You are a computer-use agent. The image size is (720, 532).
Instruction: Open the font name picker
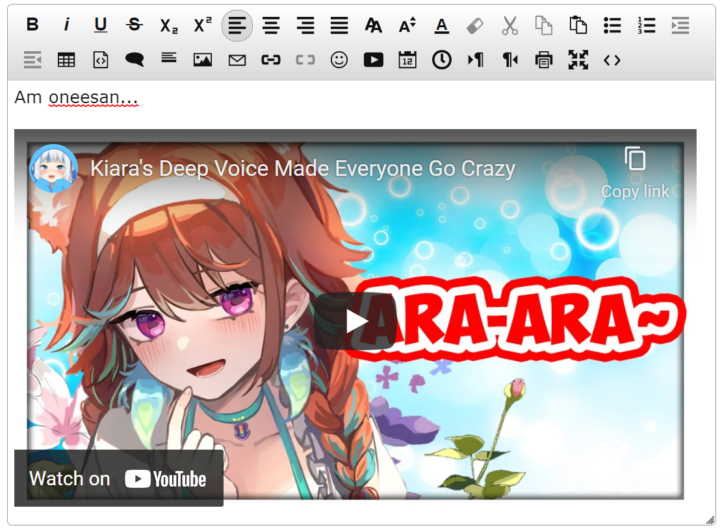tap(373, 25)
